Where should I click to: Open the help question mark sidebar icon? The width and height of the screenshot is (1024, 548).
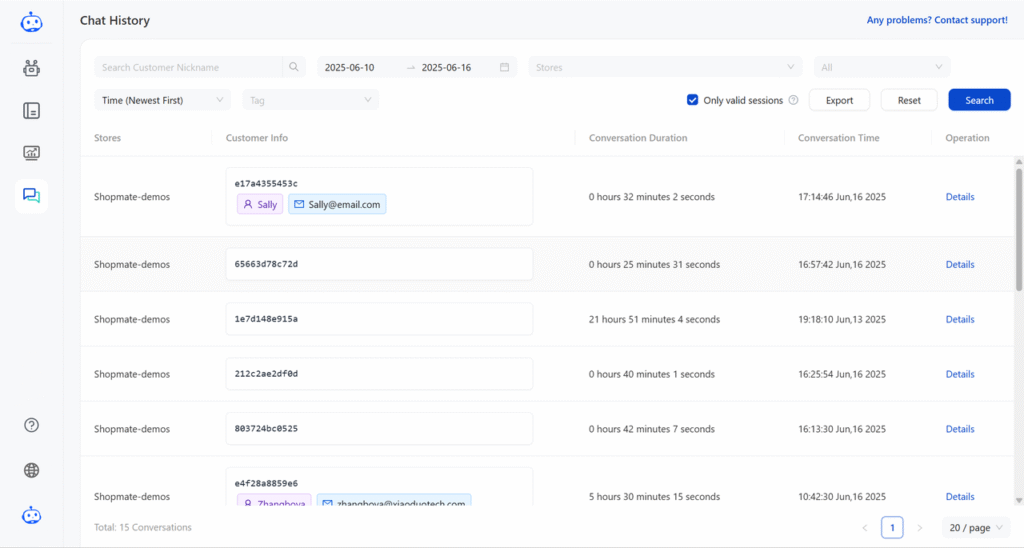click(31, 425)
